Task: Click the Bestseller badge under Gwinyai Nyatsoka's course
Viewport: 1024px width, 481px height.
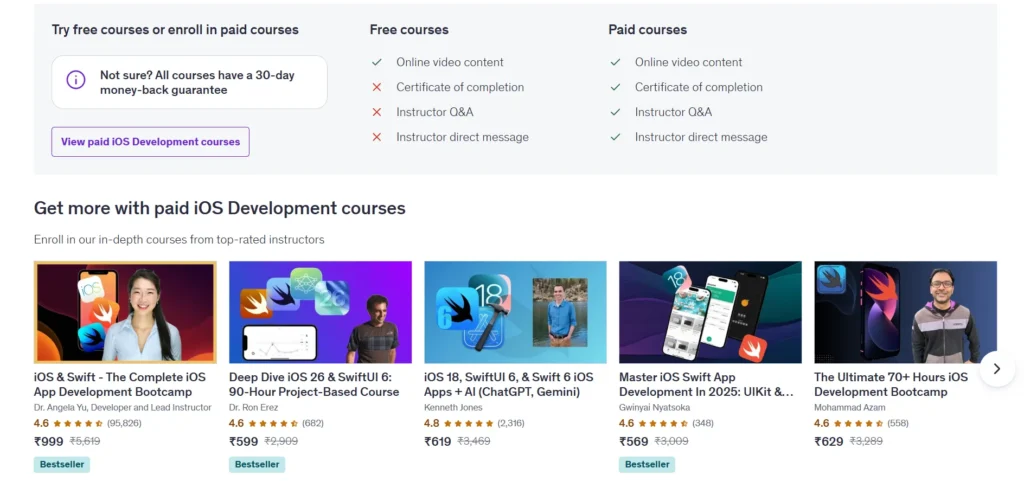Action: (x=647, y=464)
